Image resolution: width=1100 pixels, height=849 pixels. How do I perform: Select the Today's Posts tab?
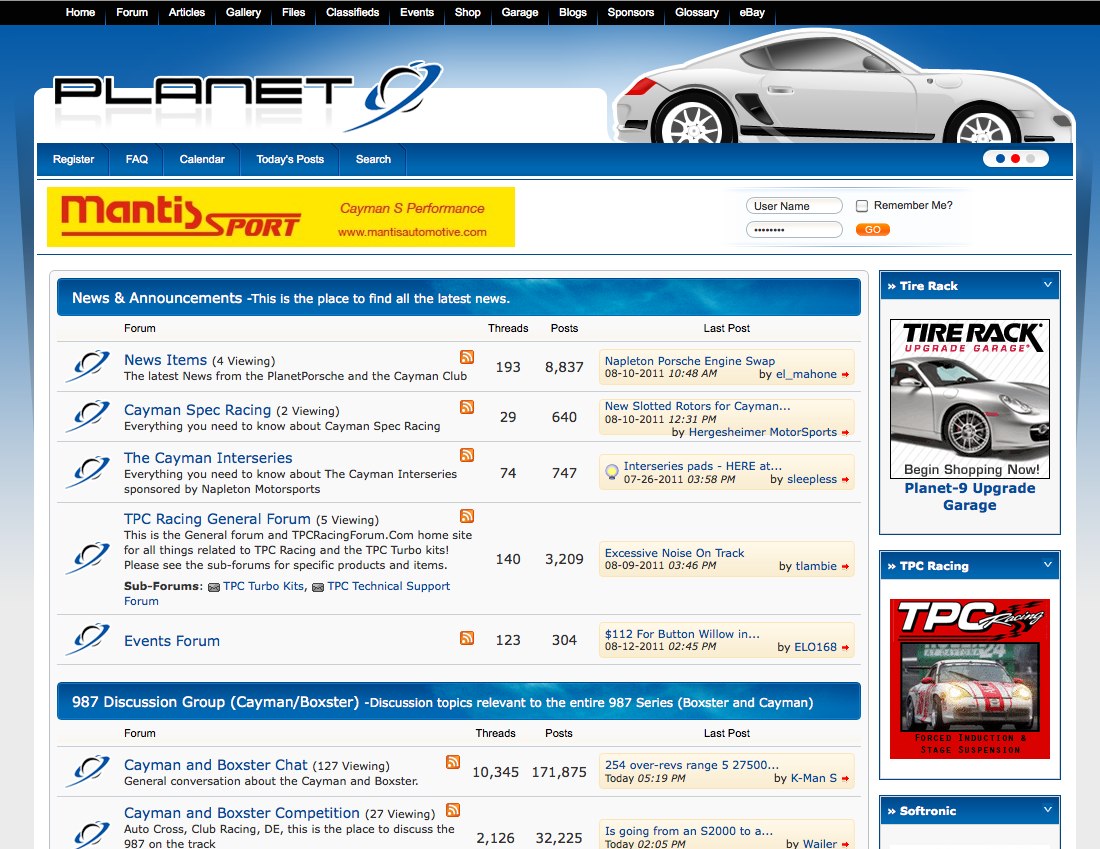click(x=290, y=159)
